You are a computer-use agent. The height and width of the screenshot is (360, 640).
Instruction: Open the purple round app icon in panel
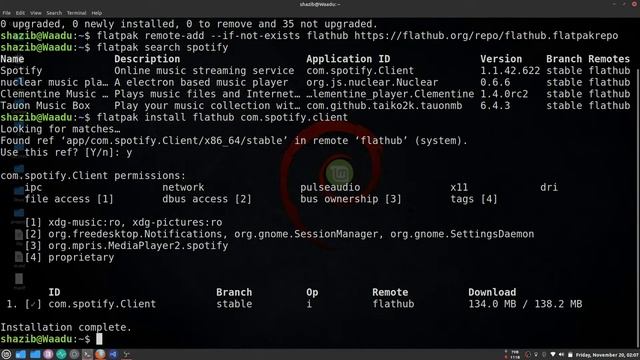coord(48,354)
